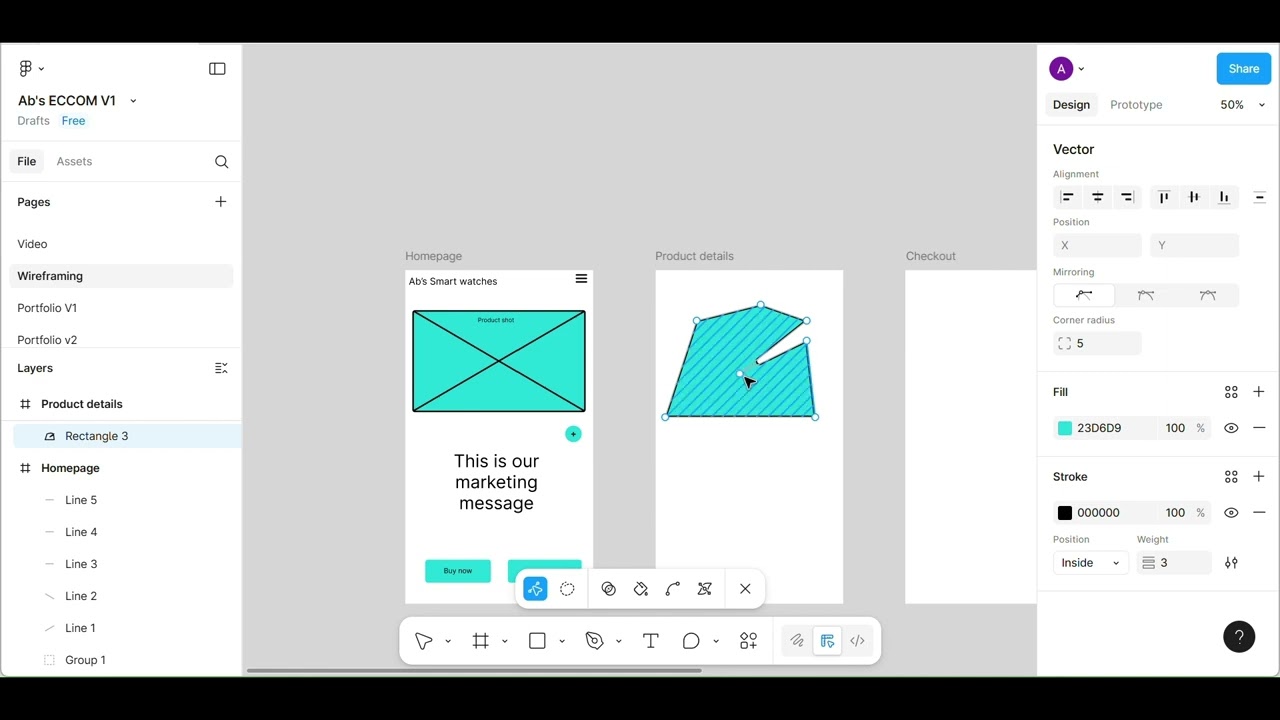This screenshot has width=1280, height=720.
Task: Set mirroring to angle only
Action: click(1146, 295)
